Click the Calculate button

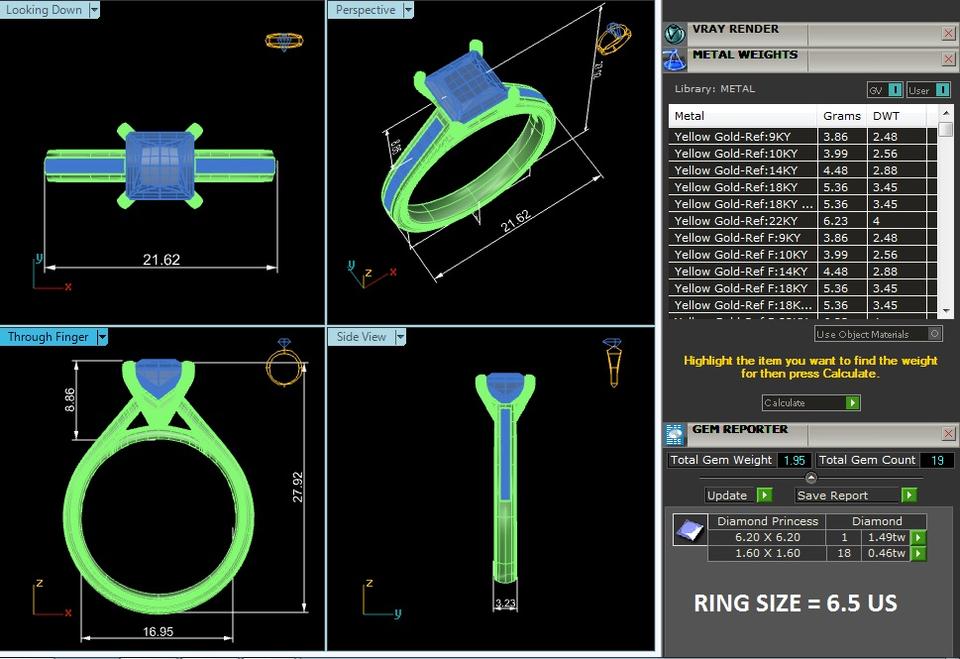point(811,402)
